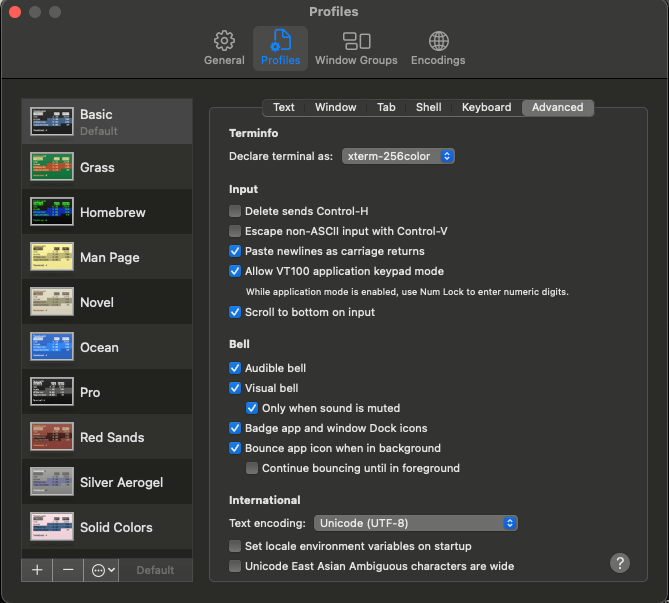Screen dimensions: 669x603
Task: Open the Text tab
Action: (284, 107)
